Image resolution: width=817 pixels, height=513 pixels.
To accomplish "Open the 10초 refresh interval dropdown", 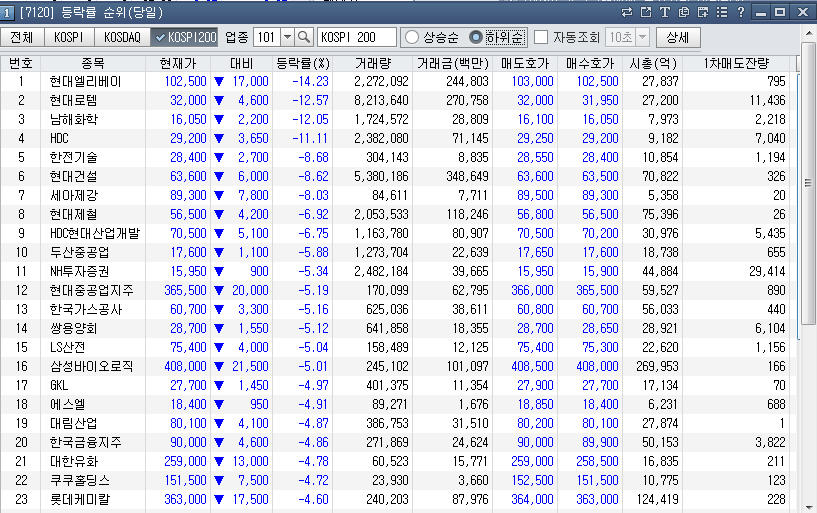I will (641, 37).
